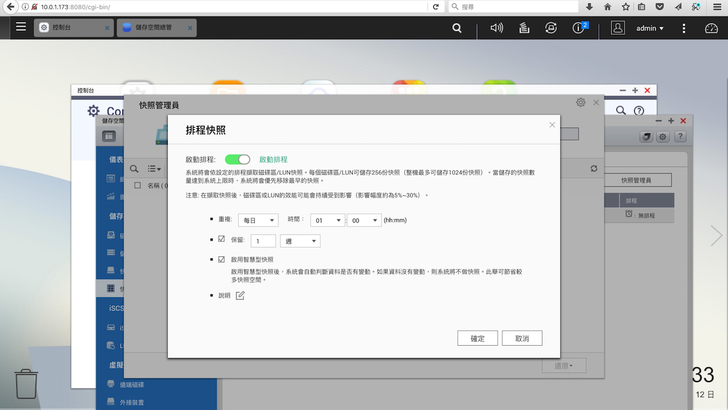This screenshot has height=410, width=728.
Task: Open the 週 retention unit dropdown
Action: pos(299,241)
